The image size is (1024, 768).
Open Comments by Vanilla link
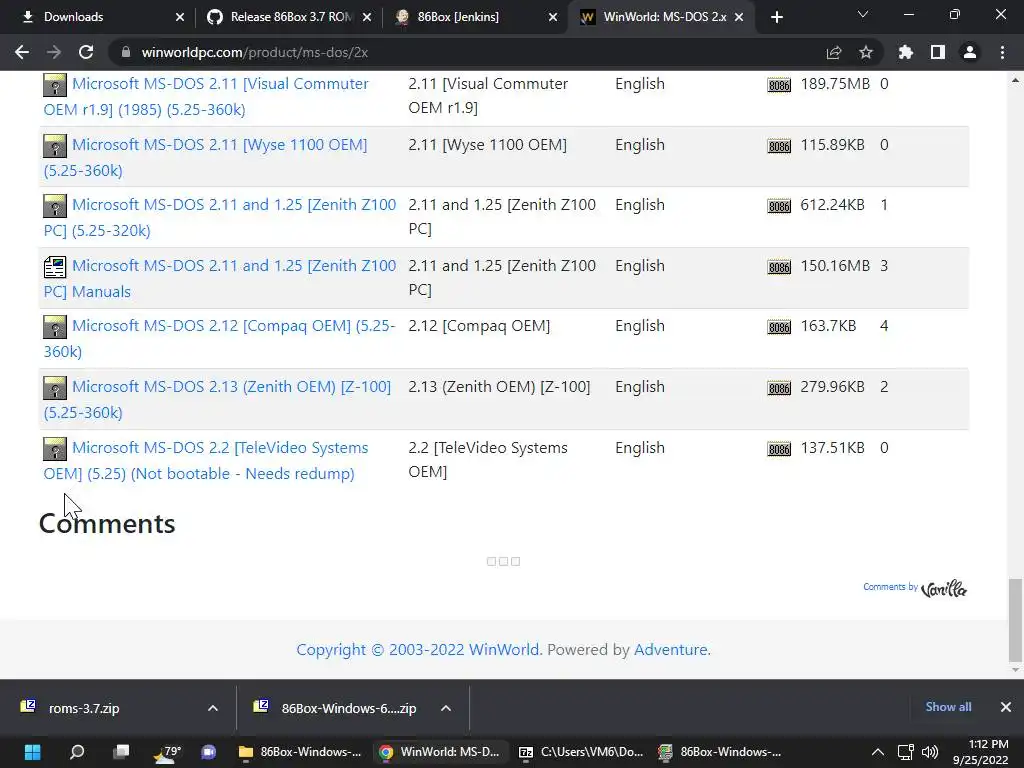click(x=915, y=588)
